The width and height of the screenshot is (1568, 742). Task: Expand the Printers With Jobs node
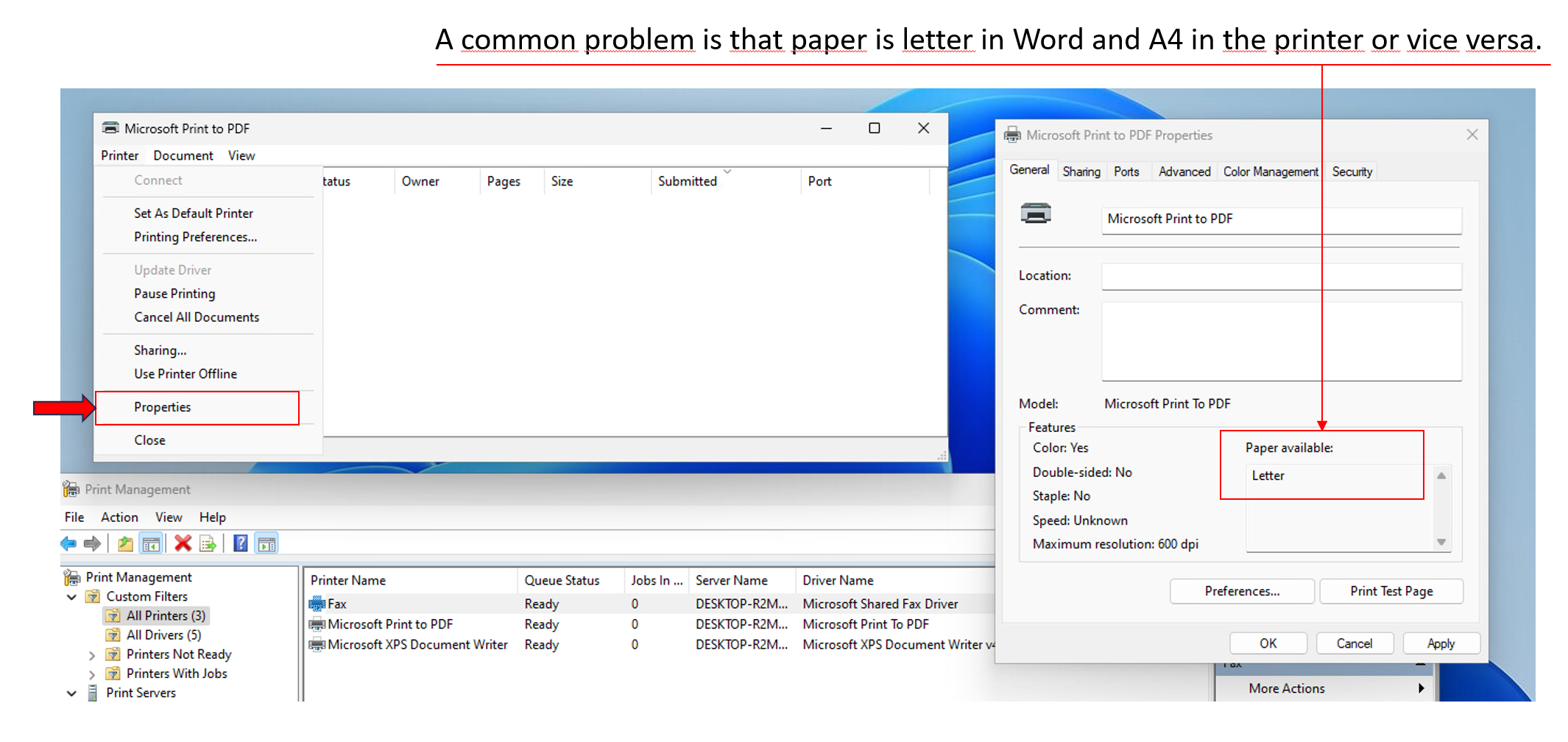[x=92, y=674]
